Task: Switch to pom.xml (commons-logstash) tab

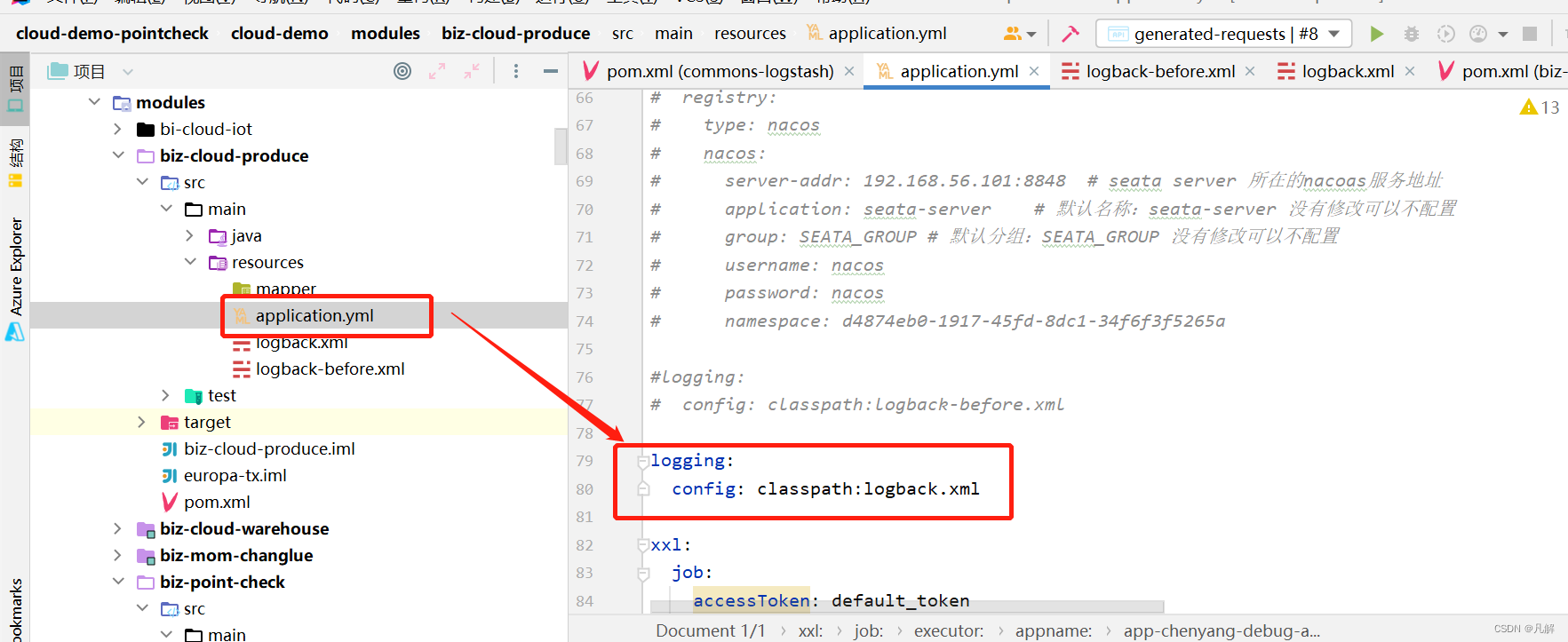Action: click(x=720, y=71)
